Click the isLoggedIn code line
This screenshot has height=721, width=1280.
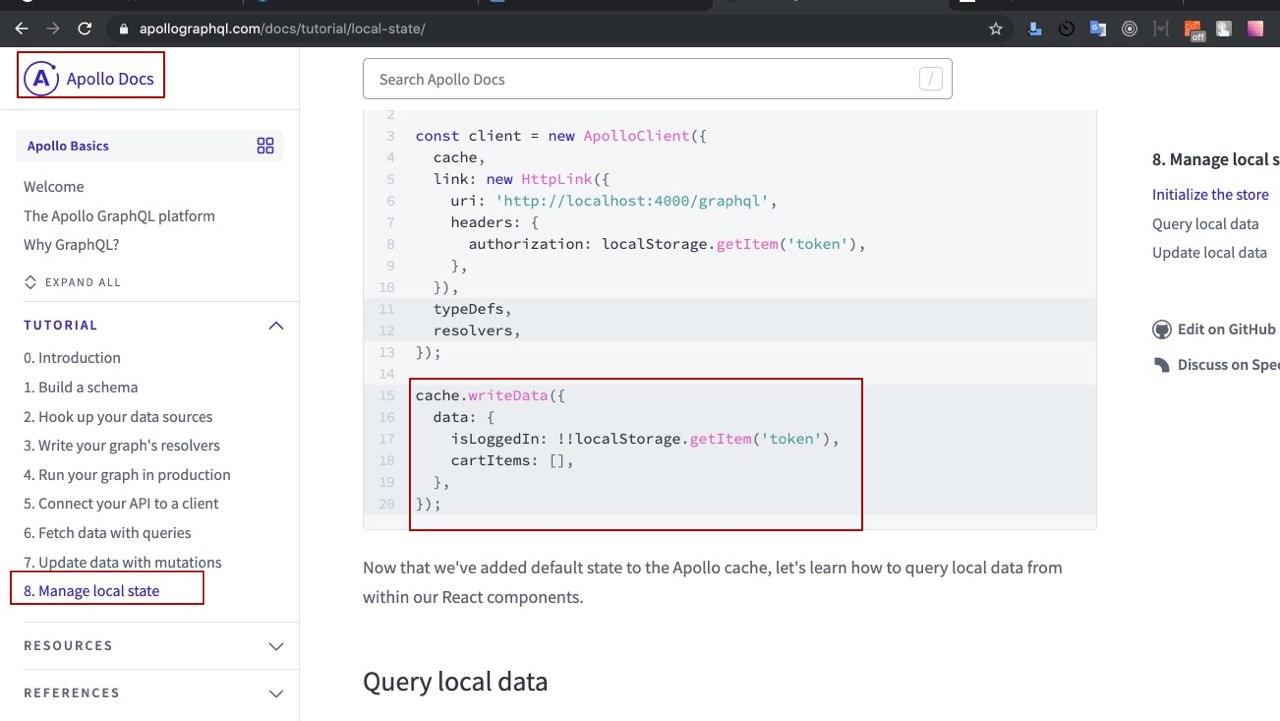click(x=645, y=439)
